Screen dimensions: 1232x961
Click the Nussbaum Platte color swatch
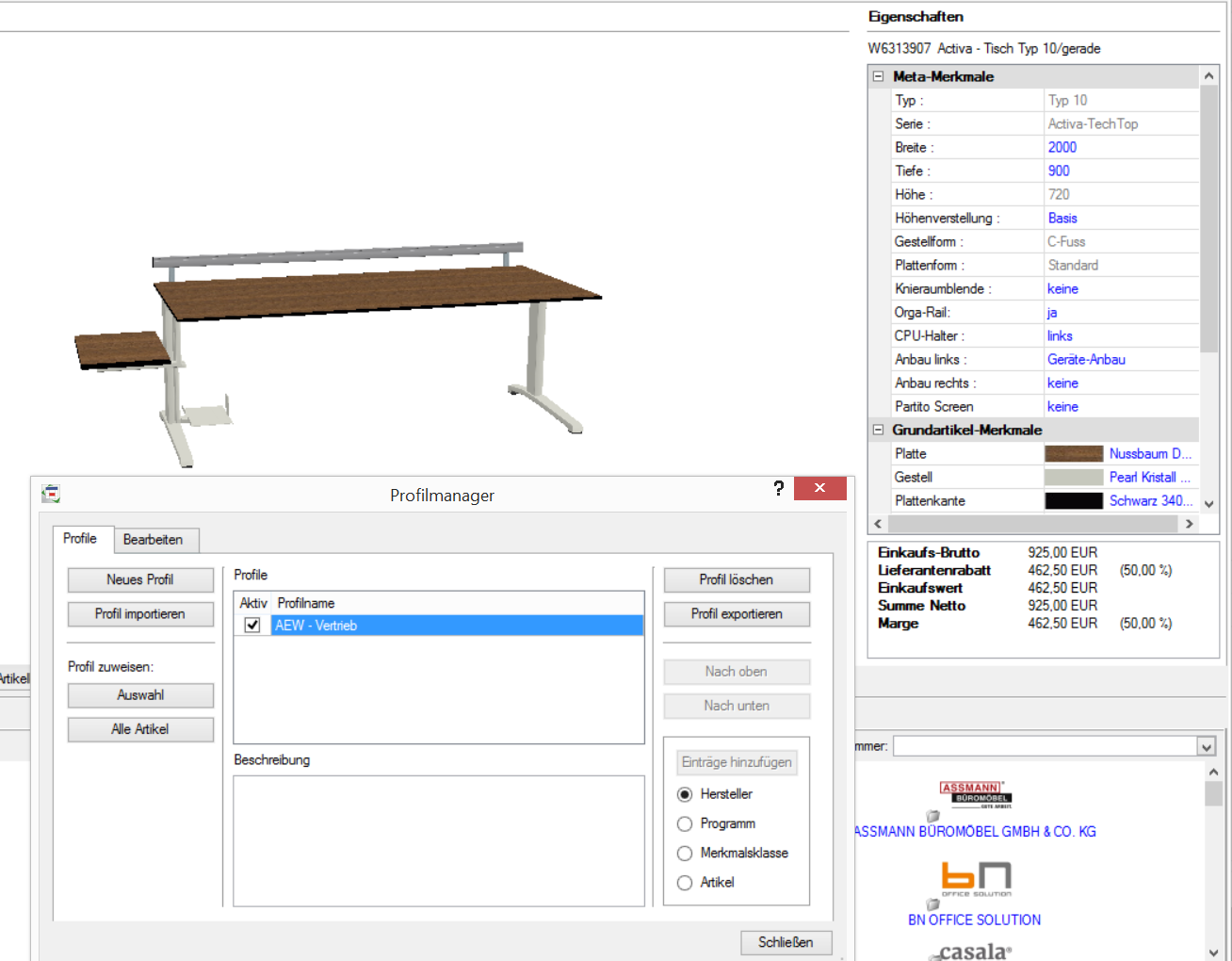[1073, 454]
